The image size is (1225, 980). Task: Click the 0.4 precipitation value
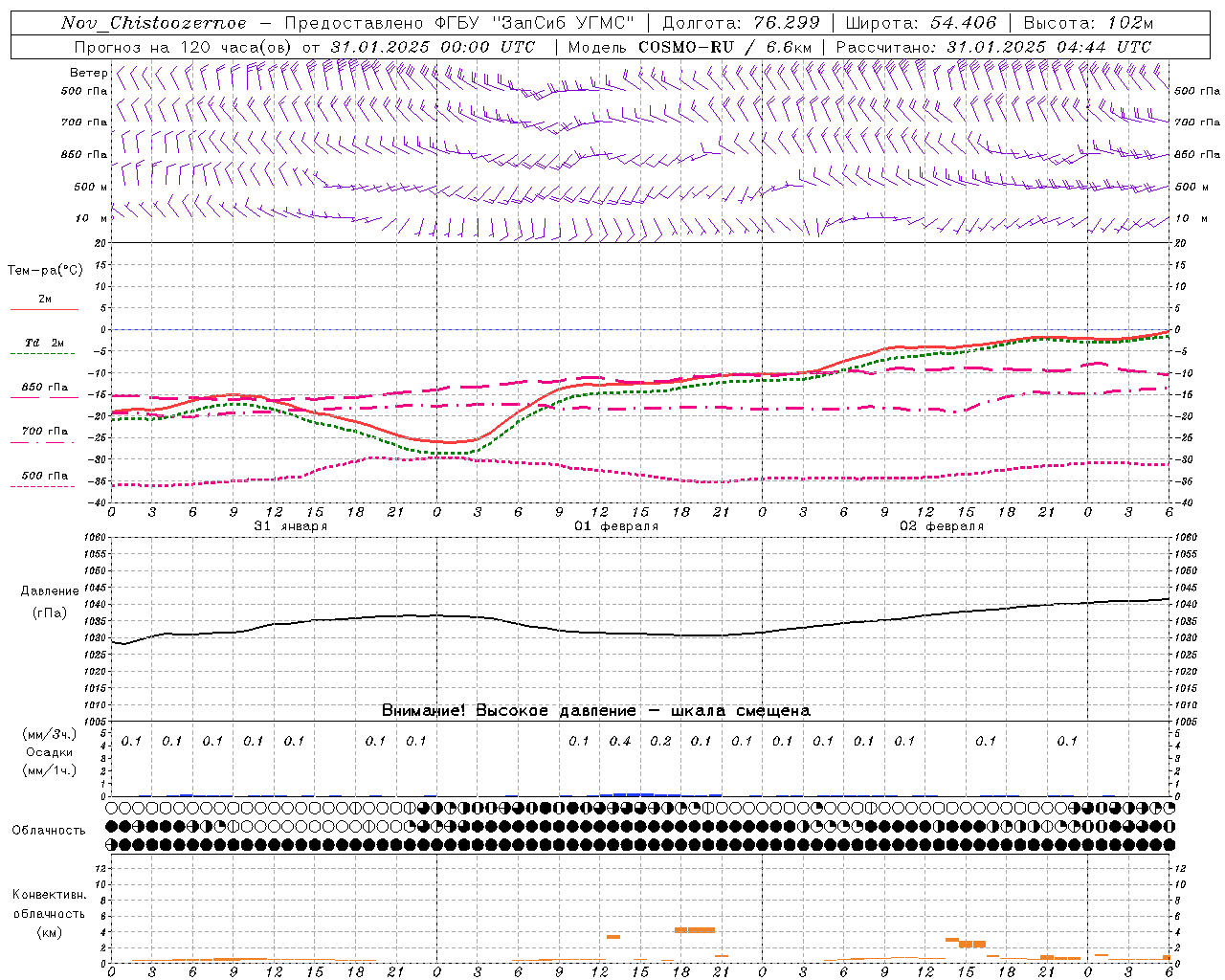620,741
